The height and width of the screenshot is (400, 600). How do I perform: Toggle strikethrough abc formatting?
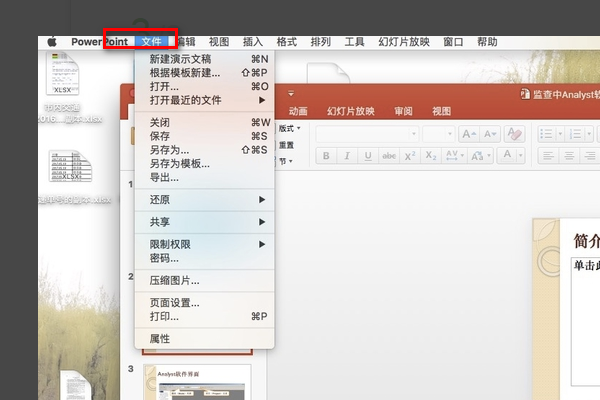point(389,156)
